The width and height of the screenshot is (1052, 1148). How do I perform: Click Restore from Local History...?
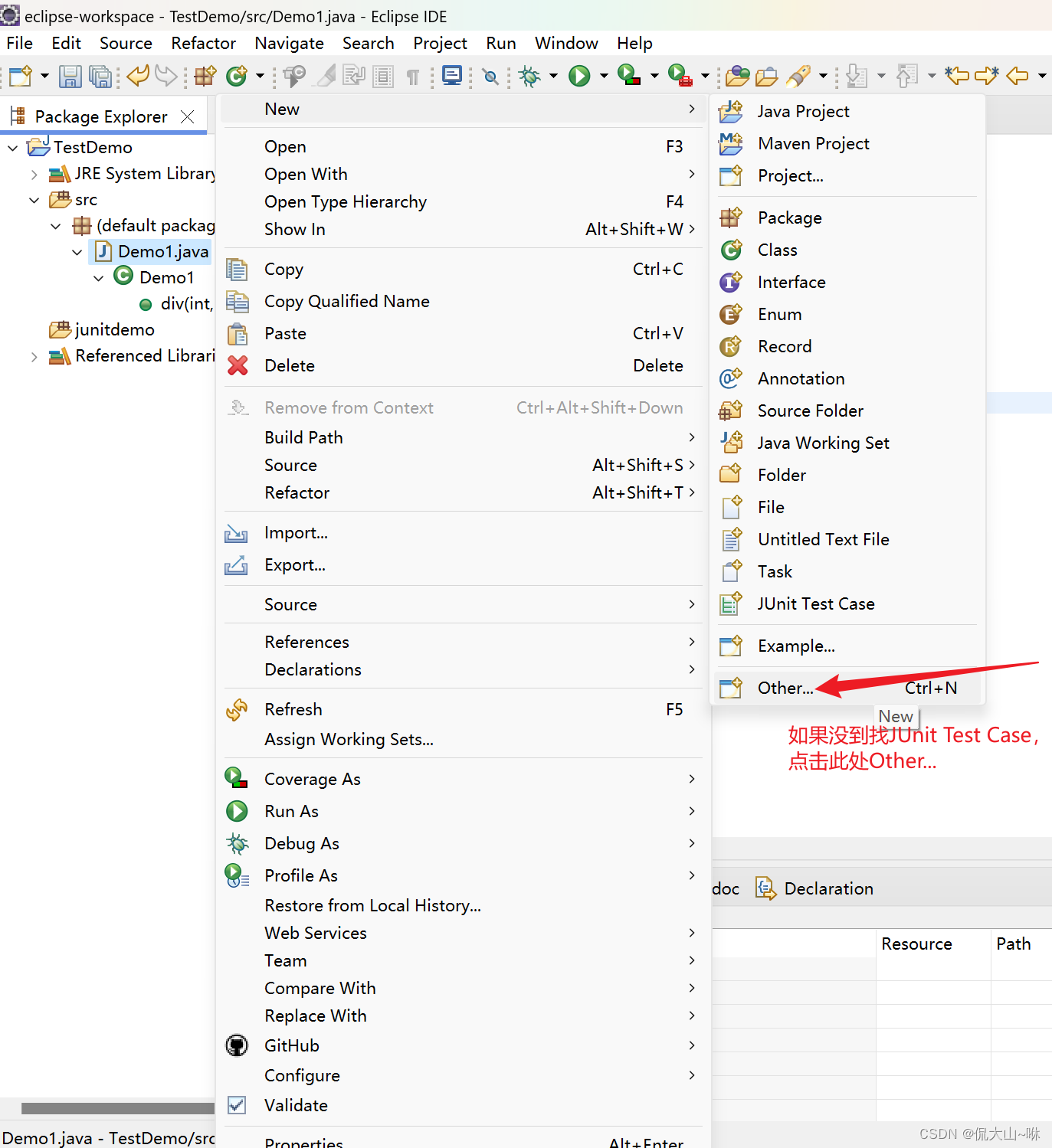(463, 906)
